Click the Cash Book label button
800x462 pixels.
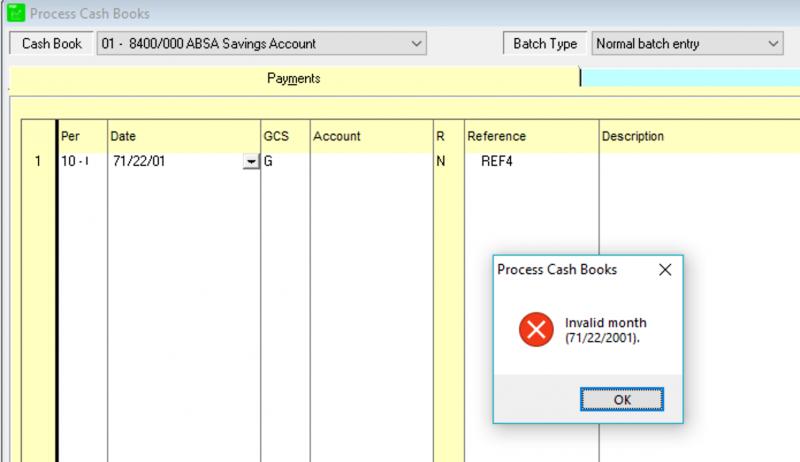click(x=50, y=44)
